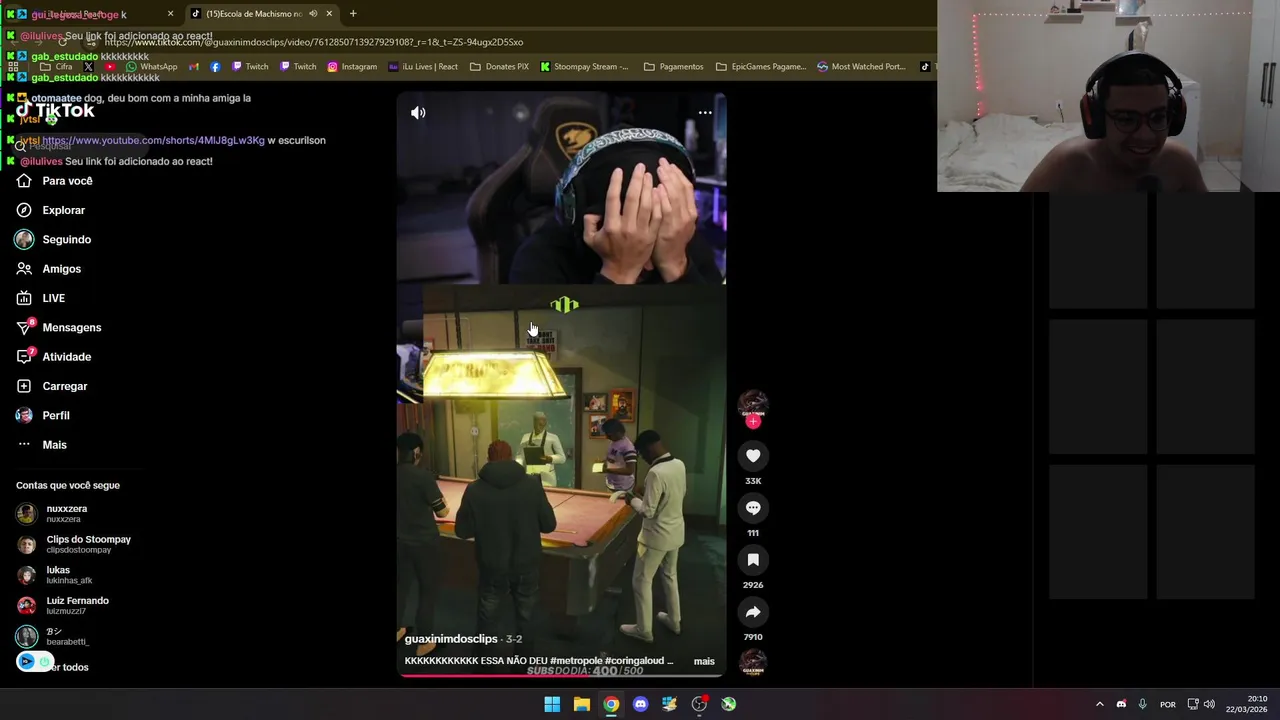Open the microphone tray icon

click(x=1142, y=704)
